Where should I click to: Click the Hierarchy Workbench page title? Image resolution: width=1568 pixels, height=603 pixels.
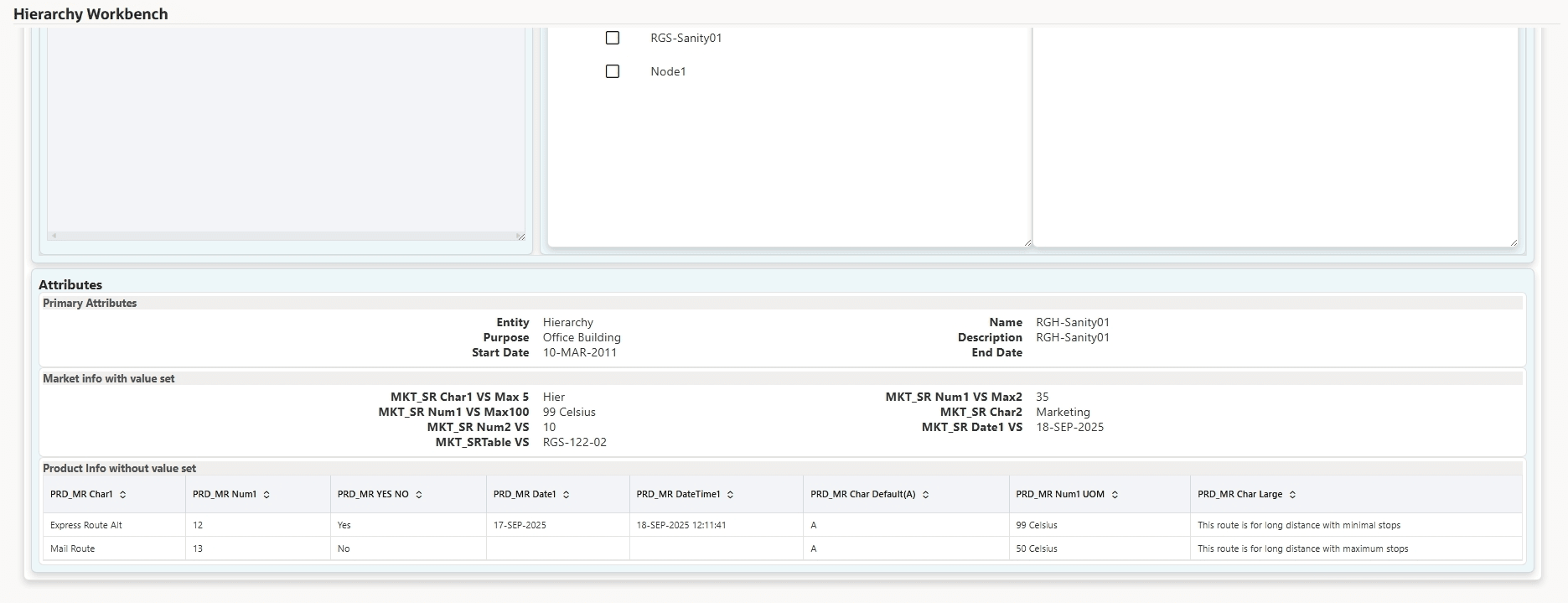pyautogui.click(x=91, y=14)
